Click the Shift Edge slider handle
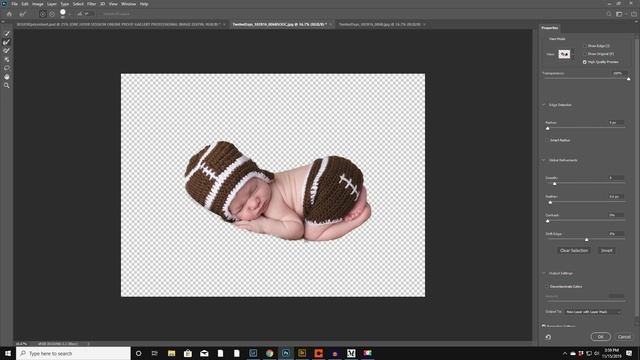 pyautogui.click(x=587, y=240)
